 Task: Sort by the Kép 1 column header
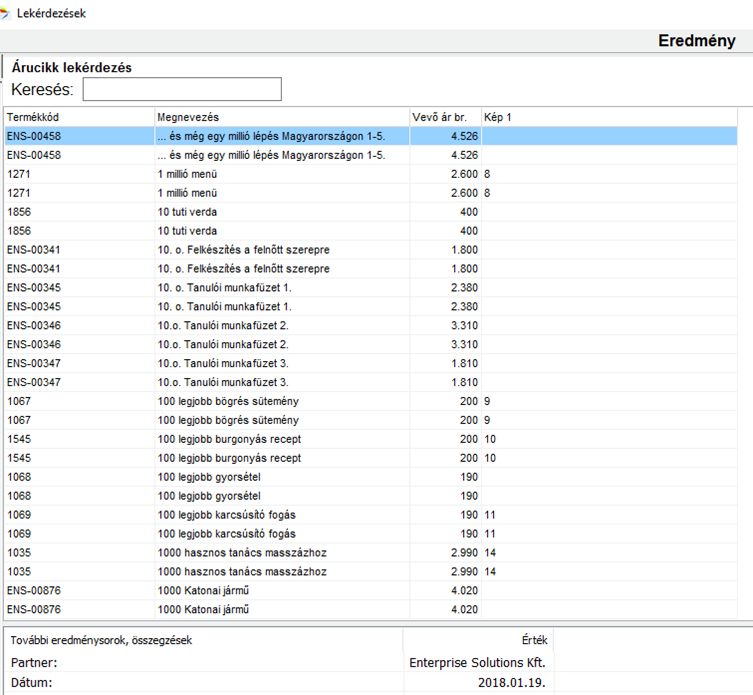tap(609, 117)
